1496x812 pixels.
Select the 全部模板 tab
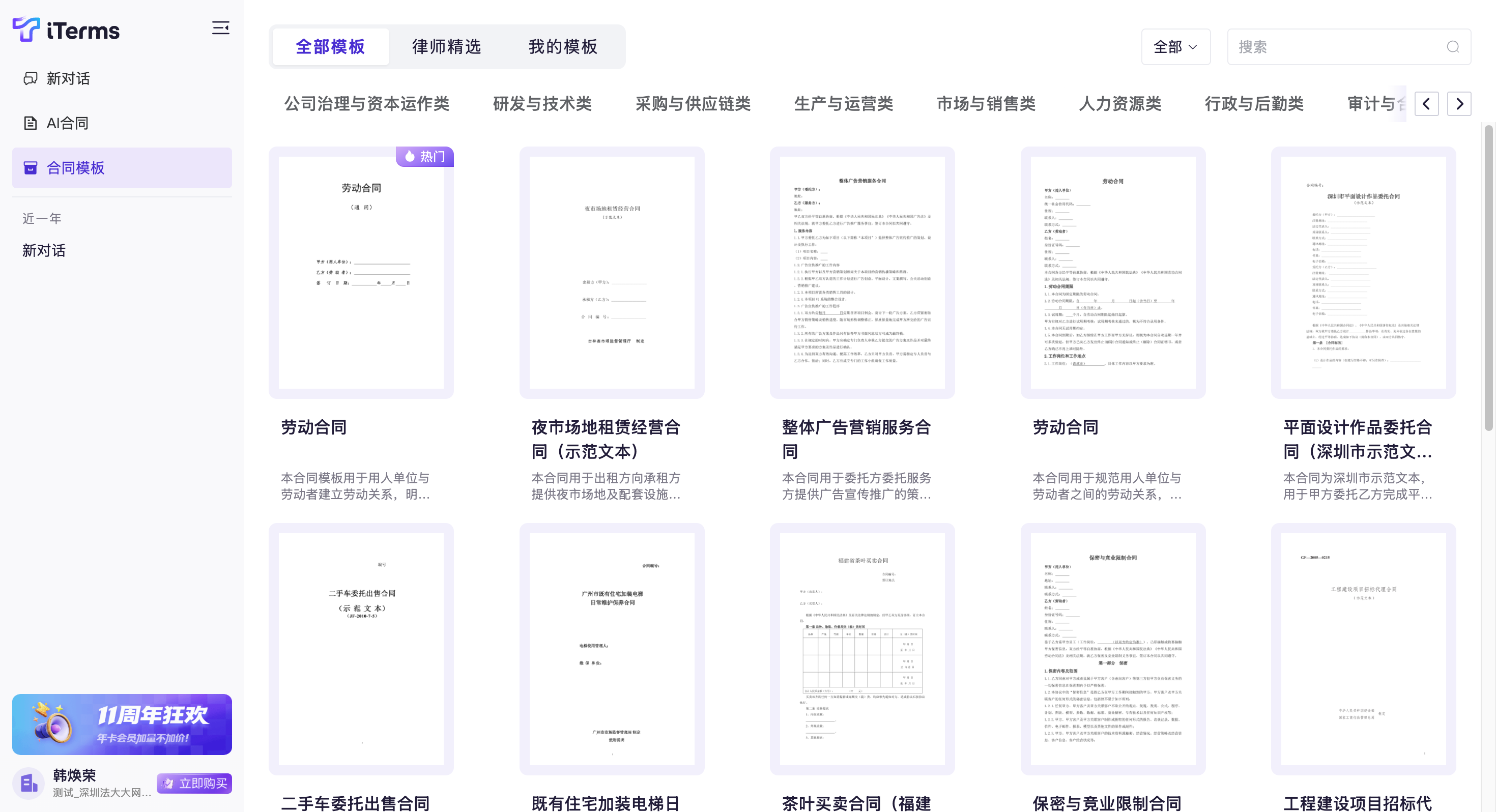coord(330,47)
